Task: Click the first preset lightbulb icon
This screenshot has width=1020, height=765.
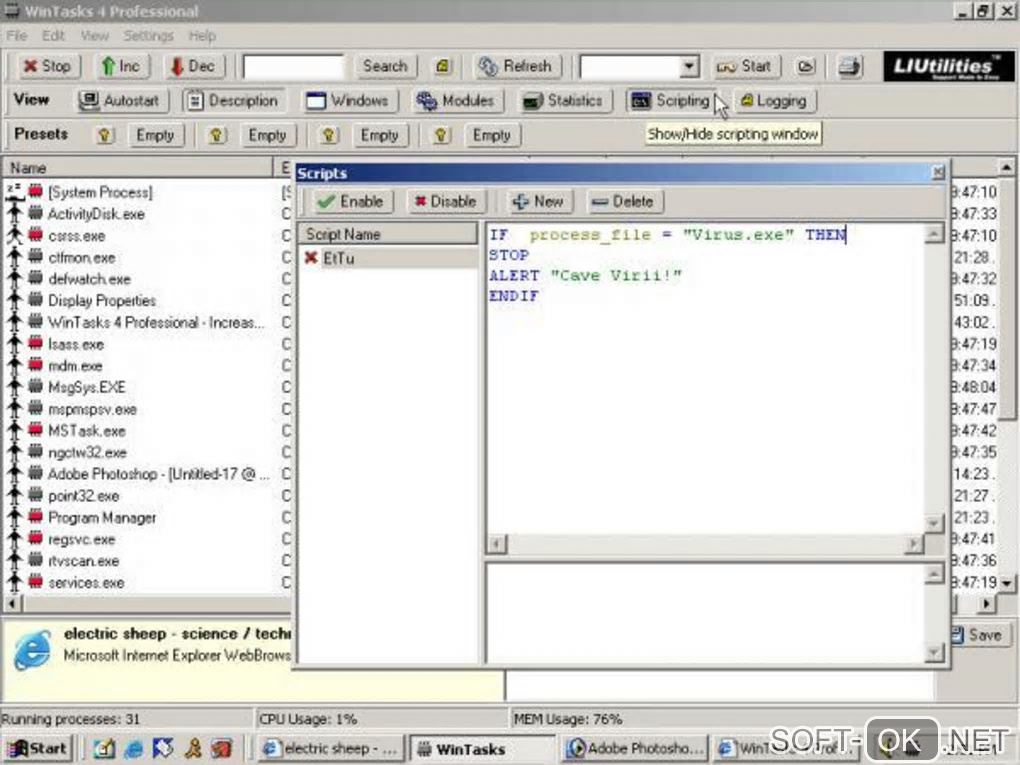Action: [104, 135]
